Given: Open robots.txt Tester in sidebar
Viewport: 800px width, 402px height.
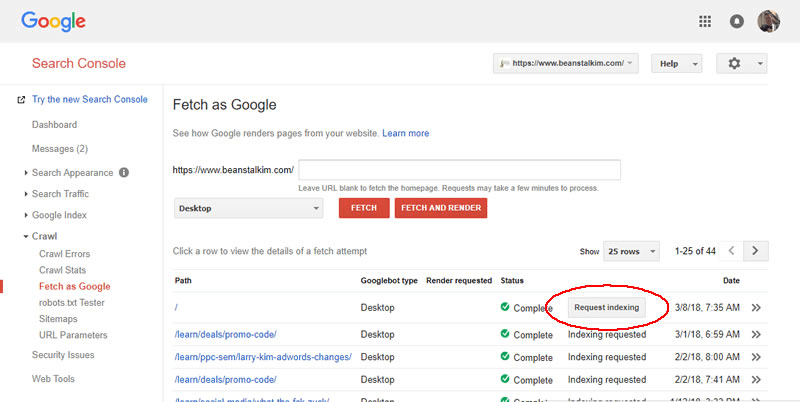Looking at the screenshot, I should coord(71,302).
